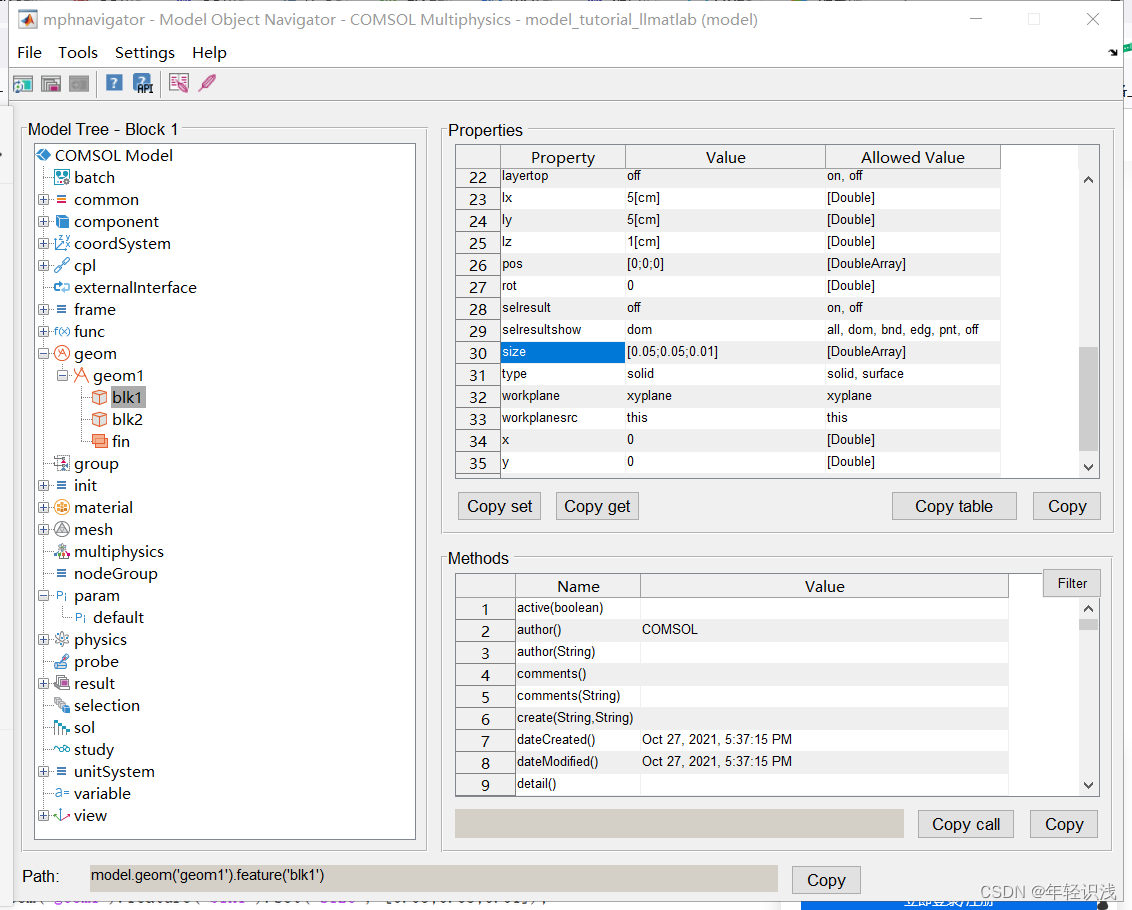This screenshot has height=910, width=1132.
Task: Select the size property row
Action: [x=728, y=352]
